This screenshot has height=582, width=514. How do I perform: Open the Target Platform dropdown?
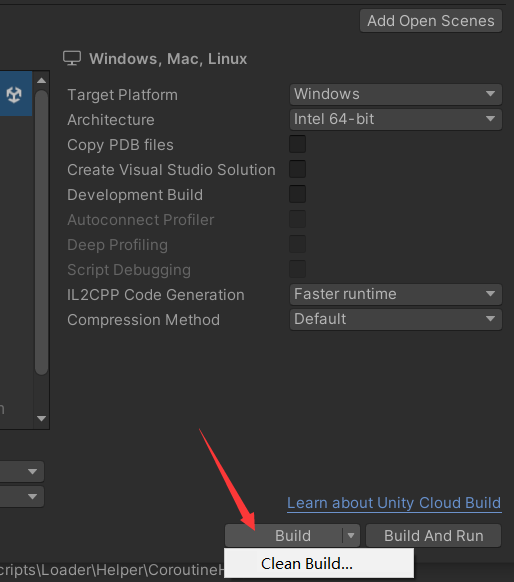point(396,94)
